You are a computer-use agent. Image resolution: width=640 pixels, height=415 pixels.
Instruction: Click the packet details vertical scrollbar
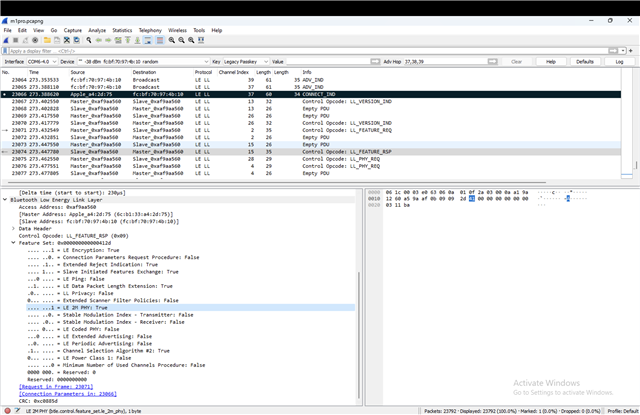(359, 335)
